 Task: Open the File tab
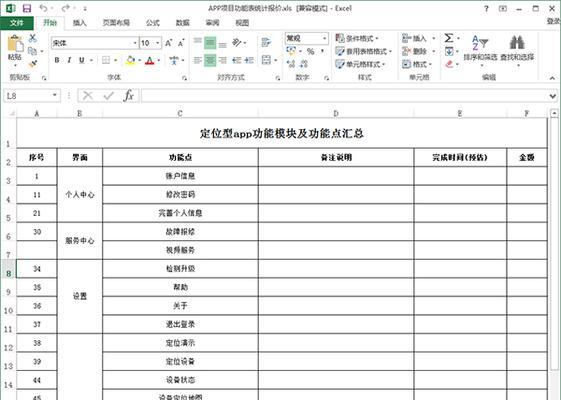pos(17,23)
